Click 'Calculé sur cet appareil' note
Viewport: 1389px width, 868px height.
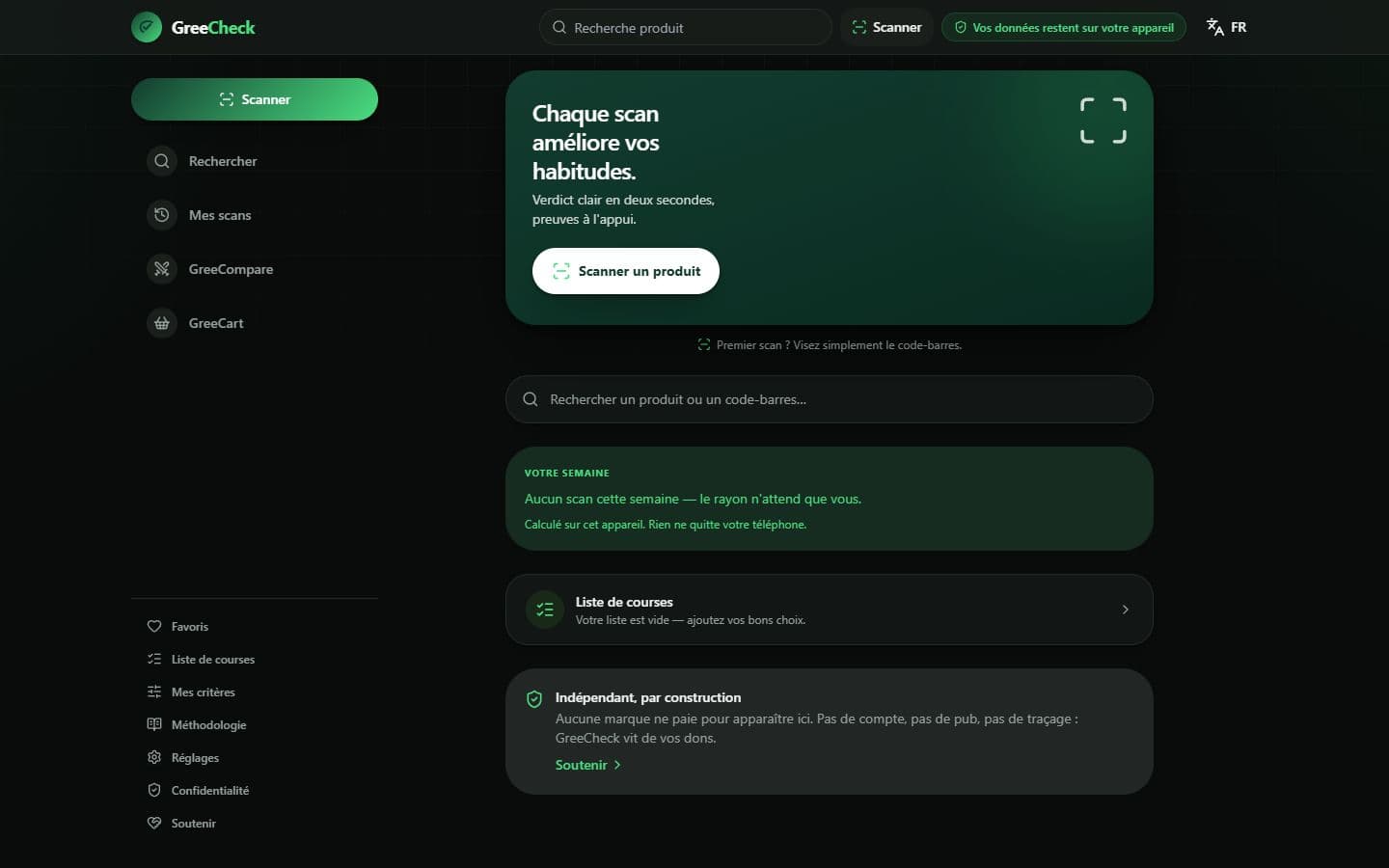pos(666,525)
